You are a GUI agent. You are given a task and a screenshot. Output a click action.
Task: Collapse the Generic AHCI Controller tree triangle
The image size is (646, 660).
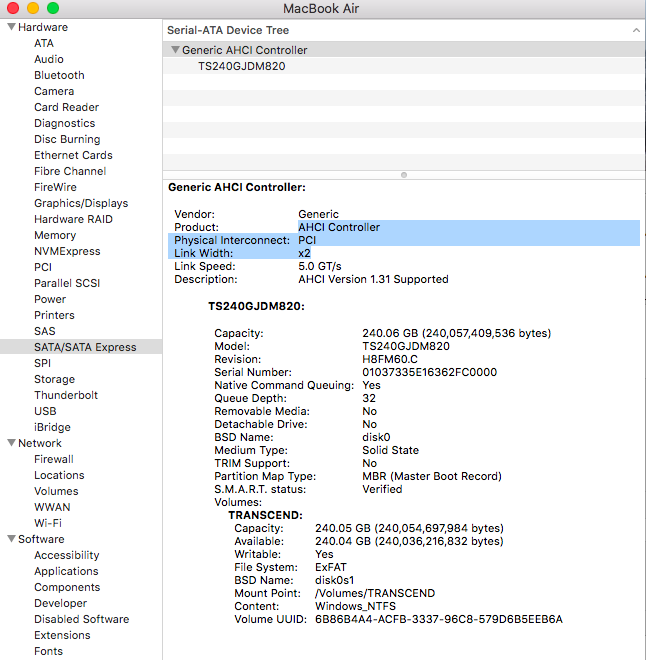pos(175,50)
